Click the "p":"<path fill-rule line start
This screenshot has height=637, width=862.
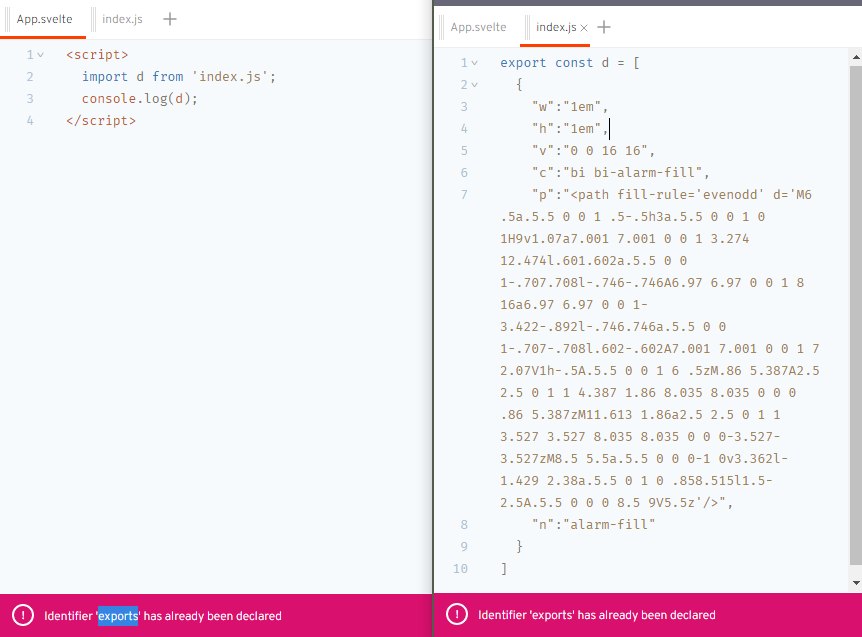(672, 195)
